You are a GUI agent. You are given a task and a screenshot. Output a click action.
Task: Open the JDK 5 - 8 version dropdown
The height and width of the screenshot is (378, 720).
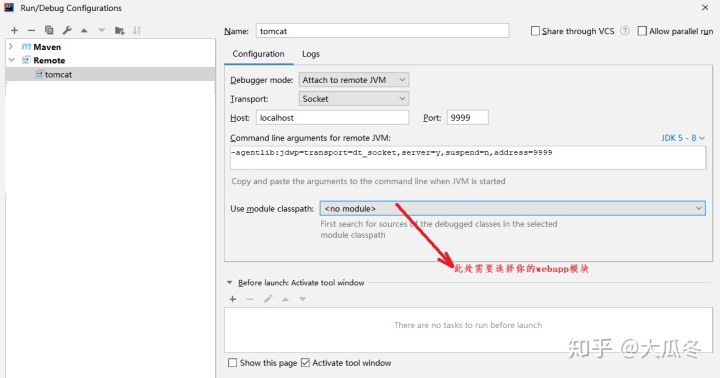(x=683, y=138)
